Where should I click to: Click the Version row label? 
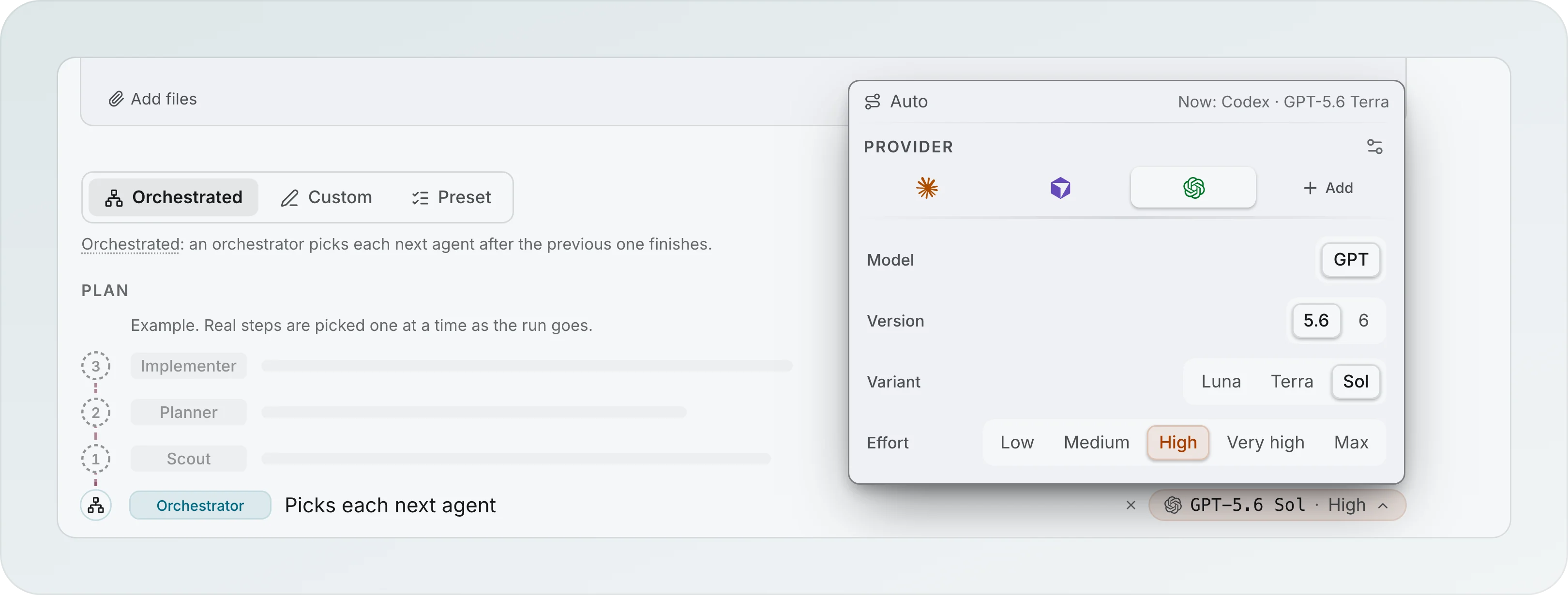pos(895,321)
